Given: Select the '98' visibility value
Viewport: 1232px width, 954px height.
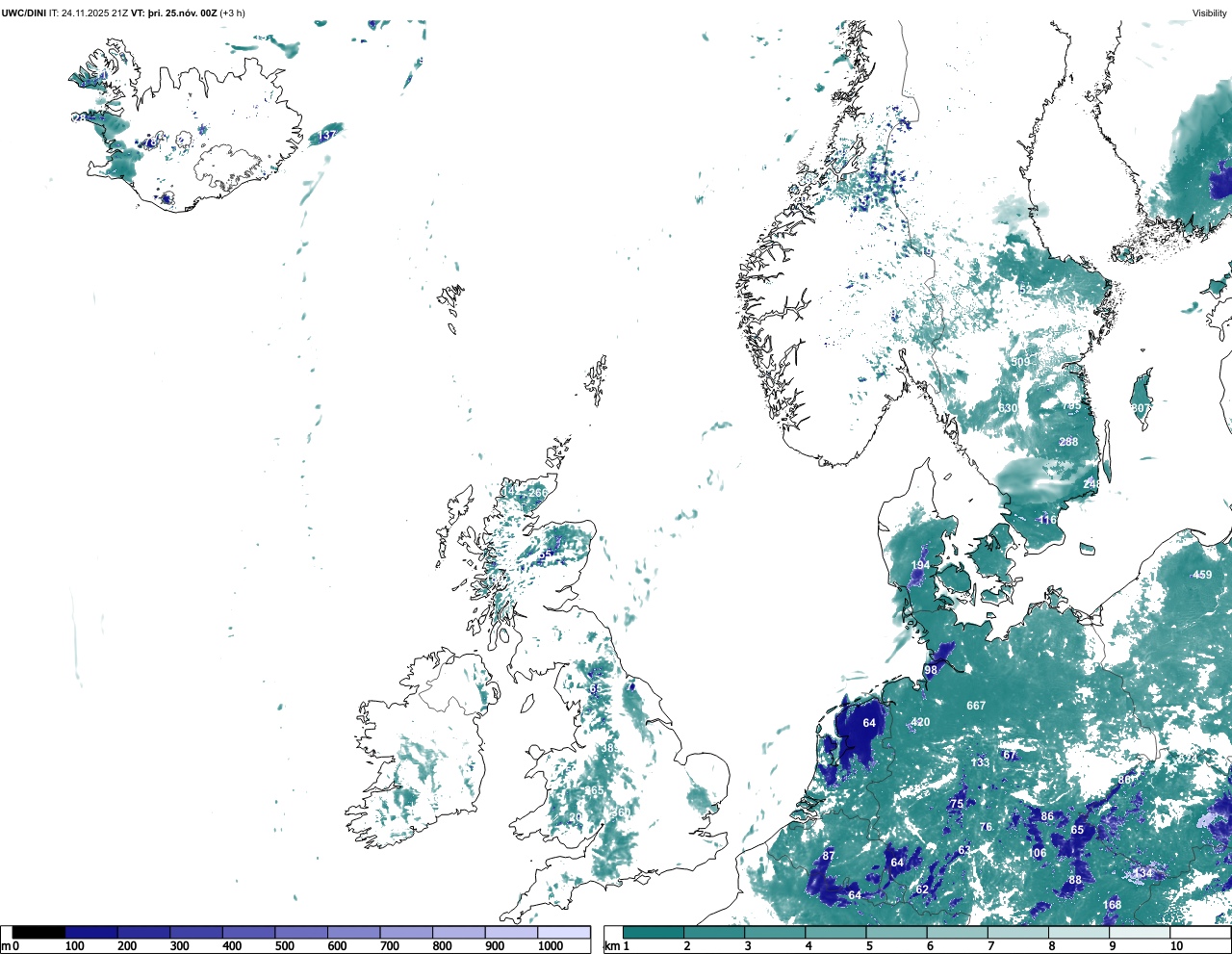Looking at the screenshot, I should pos(930,670).
